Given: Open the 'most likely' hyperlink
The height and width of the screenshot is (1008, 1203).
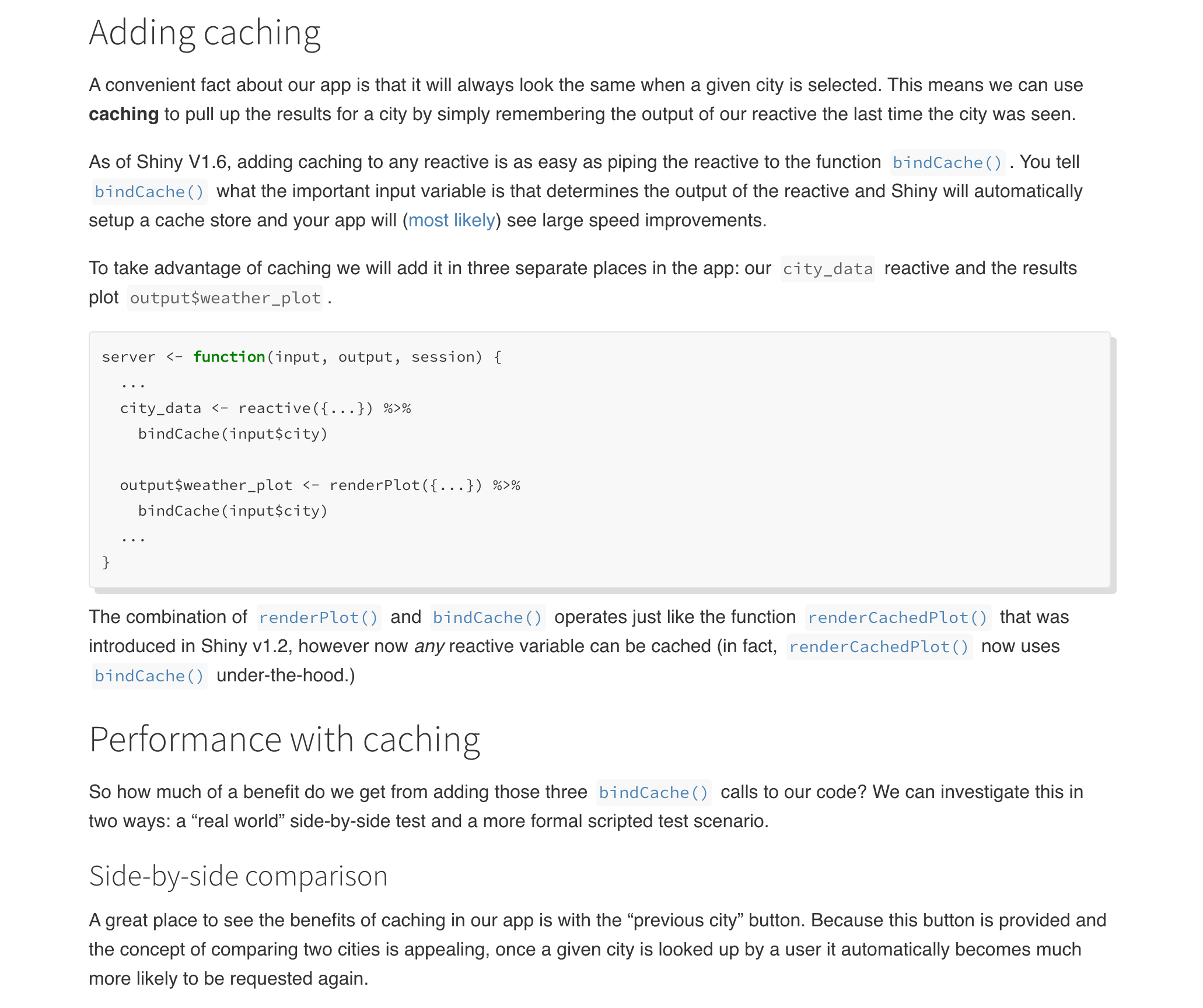Looking at the screenshot, I should point(452,220).
